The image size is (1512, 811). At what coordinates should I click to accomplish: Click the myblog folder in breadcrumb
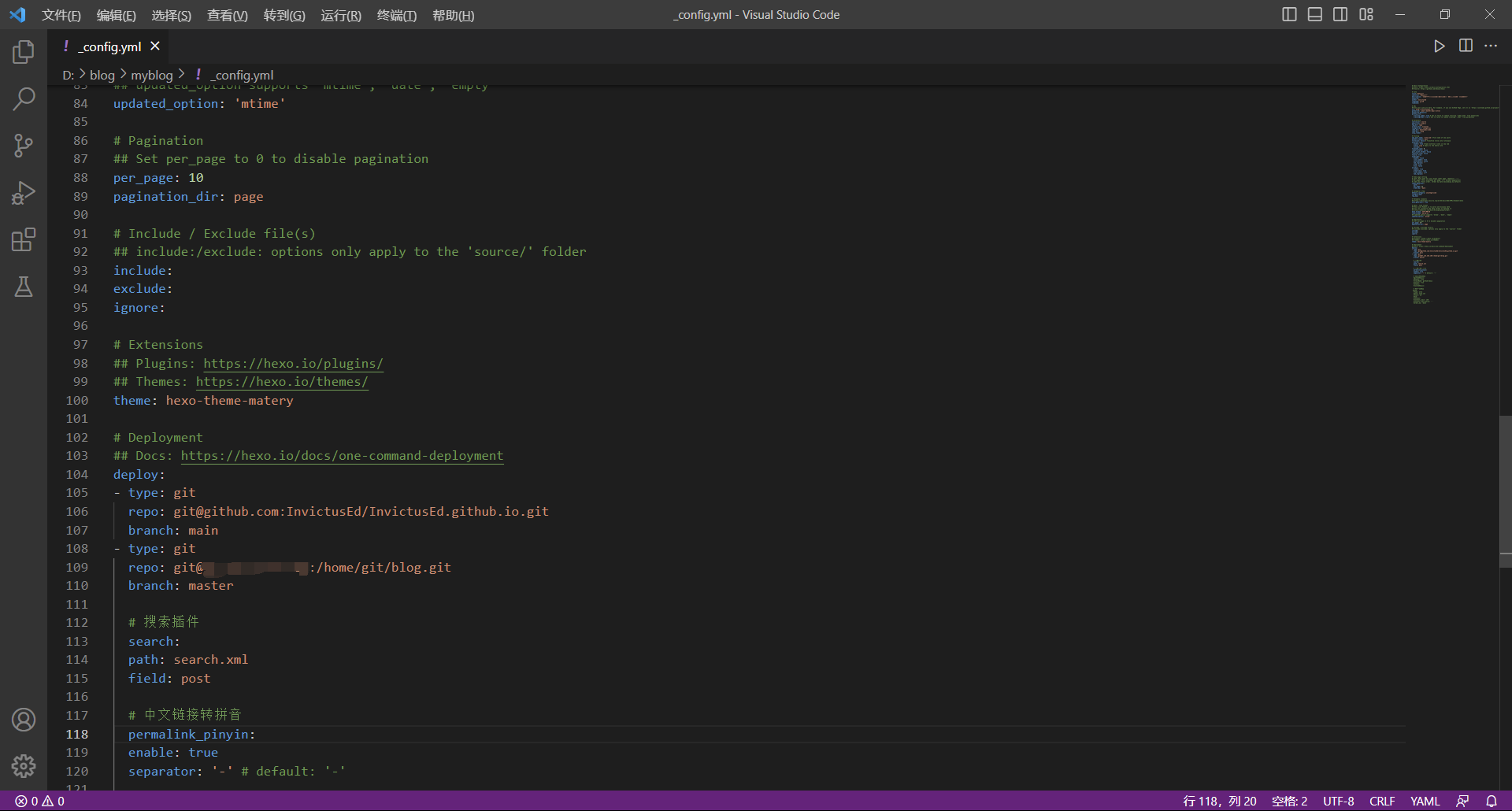151,76
